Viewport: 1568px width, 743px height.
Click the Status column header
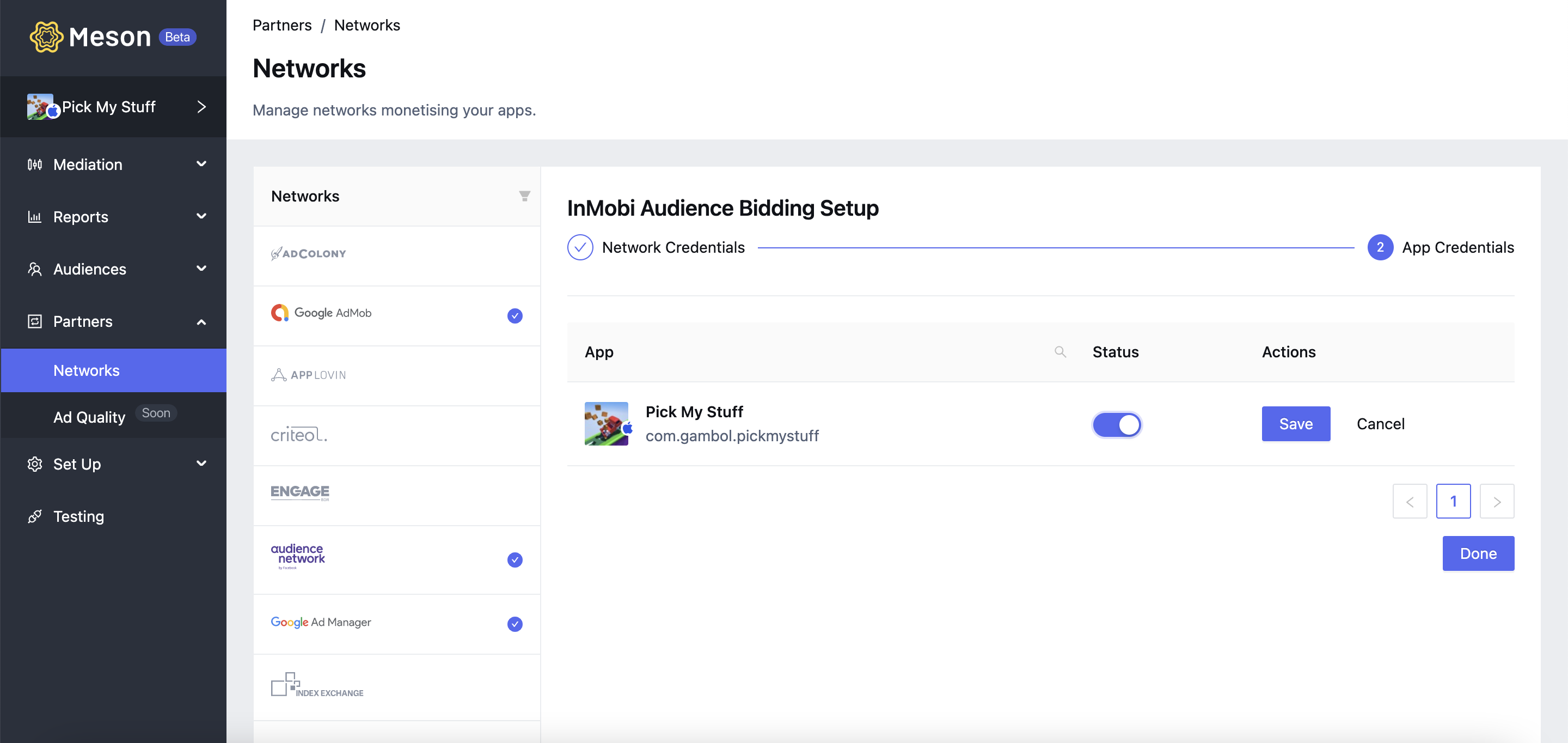coord(1115,352)
